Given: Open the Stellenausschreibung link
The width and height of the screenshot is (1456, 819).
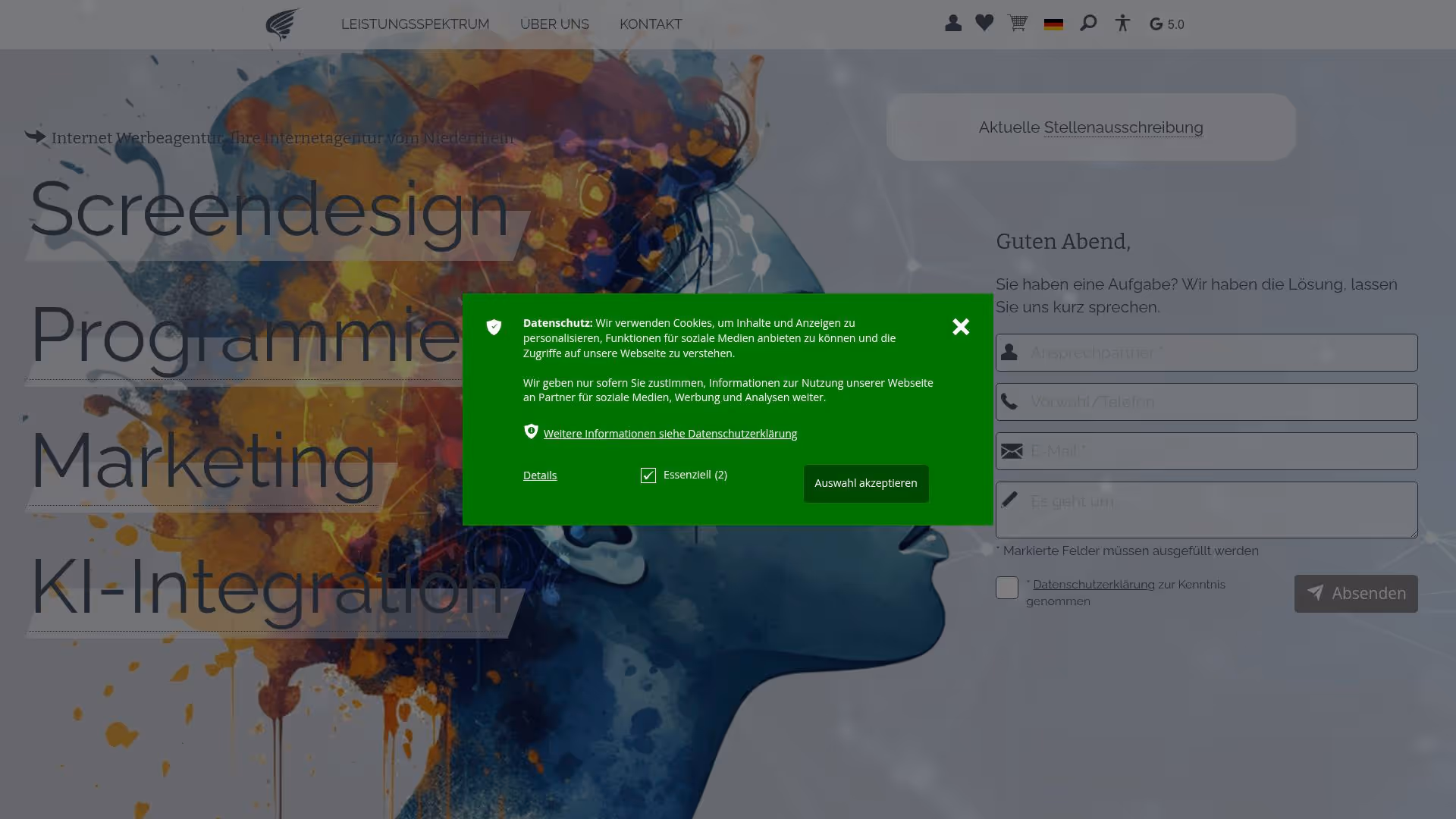Looking at the screenshot, I should tap(1123, 127).
